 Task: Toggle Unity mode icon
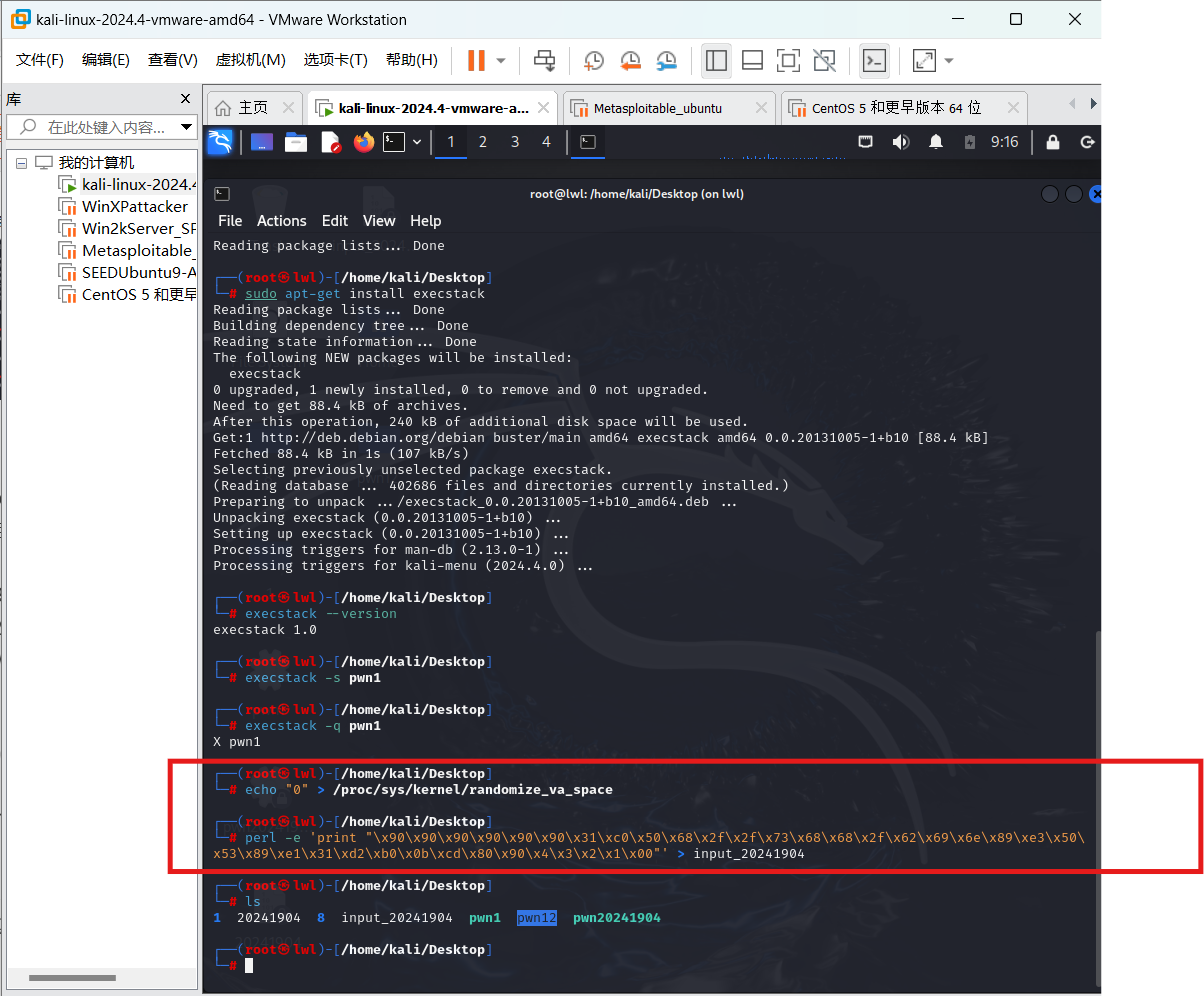pos(824,60)
